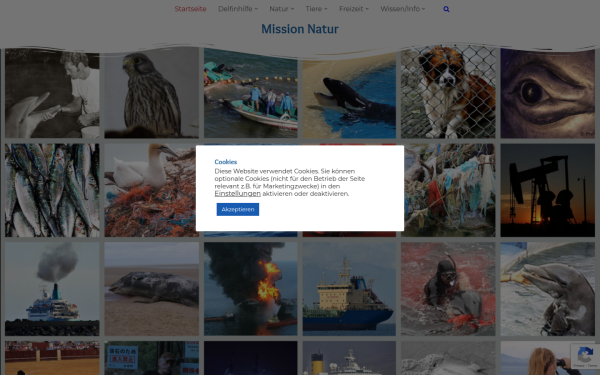600x375 pixels.
Task: Open the diver in red water photo
Action: (448, 289)
